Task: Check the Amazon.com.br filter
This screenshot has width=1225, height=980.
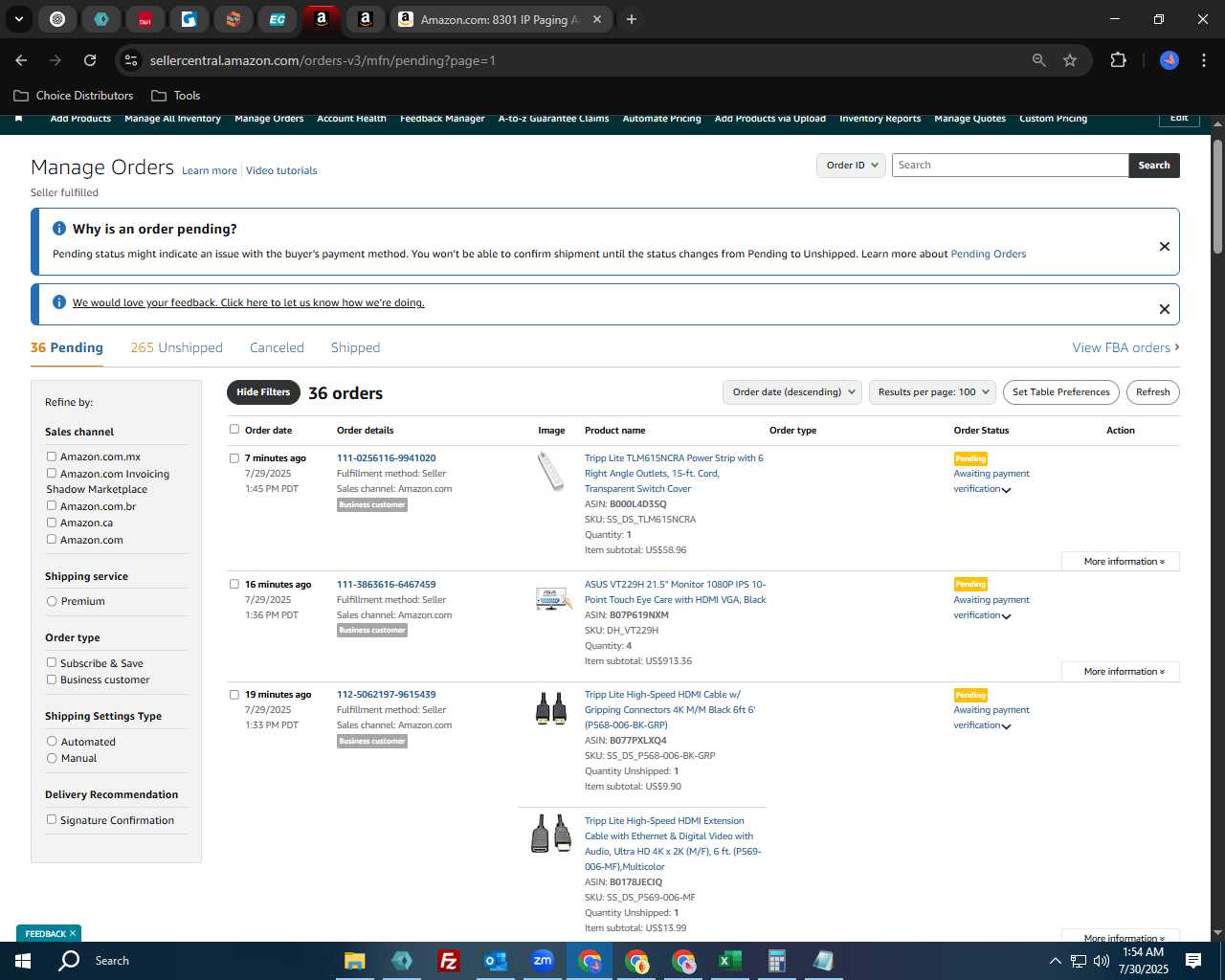Action: click(52, 505)
